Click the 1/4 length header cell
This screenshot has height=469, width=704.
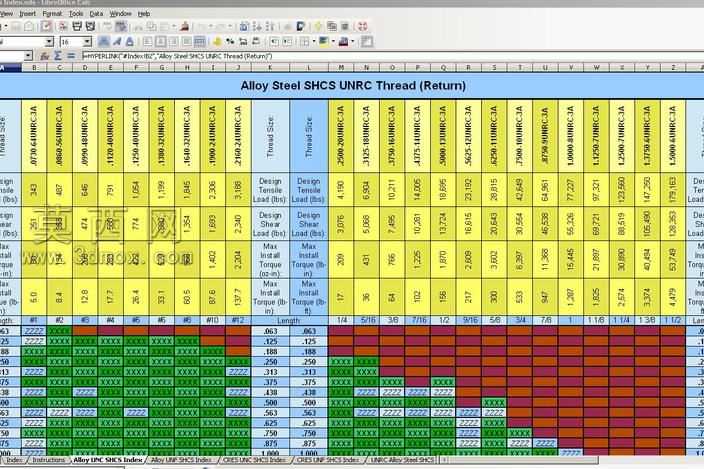click(341, 320)
